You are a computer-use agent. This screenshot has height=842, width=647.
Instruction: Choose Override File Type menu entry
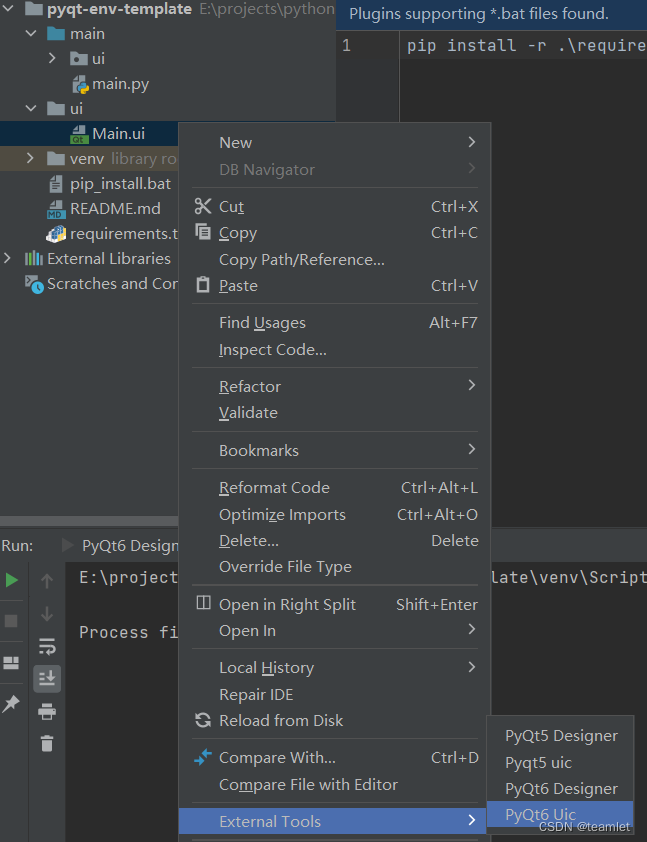click(x=335, y=567)
